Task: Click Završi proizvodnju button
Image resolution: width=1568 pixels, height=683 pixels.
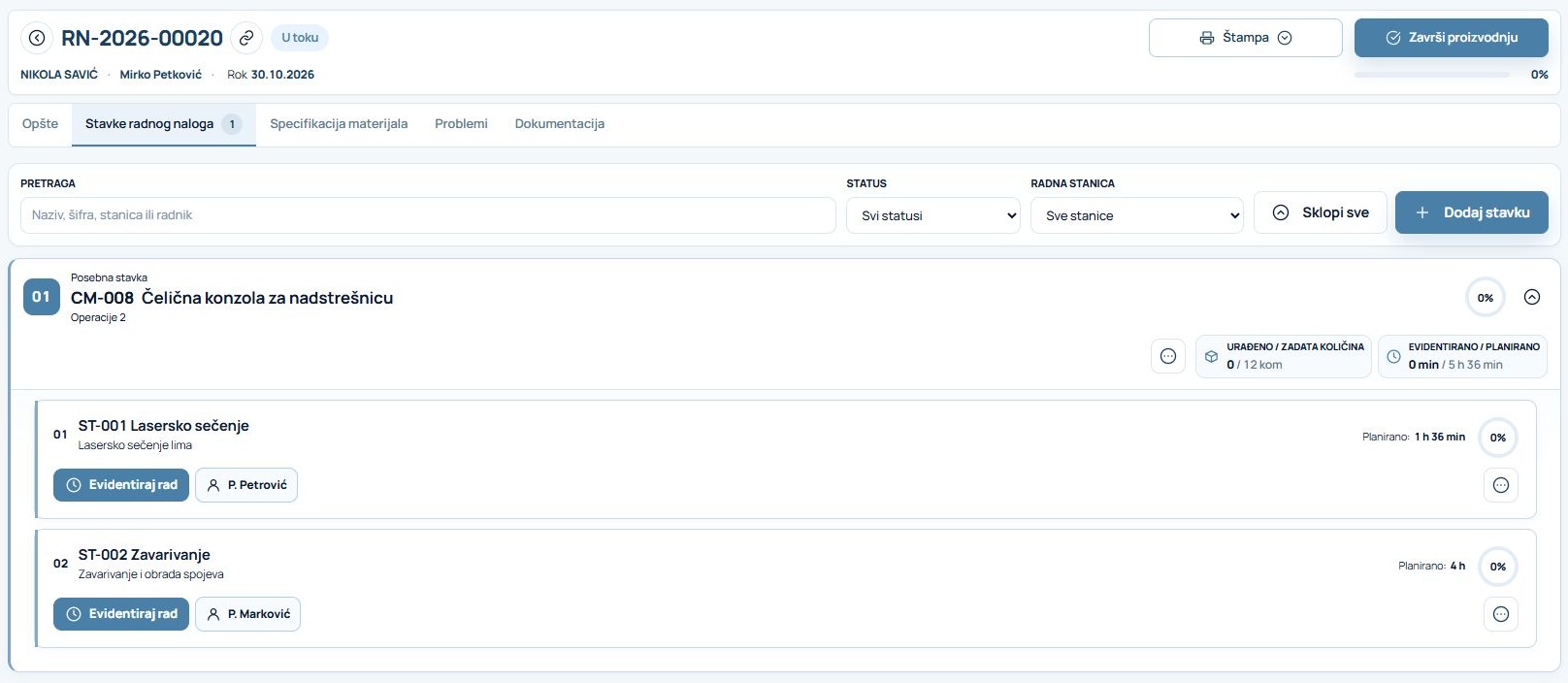Action: pyautogui.click(x=1452, y=38)
